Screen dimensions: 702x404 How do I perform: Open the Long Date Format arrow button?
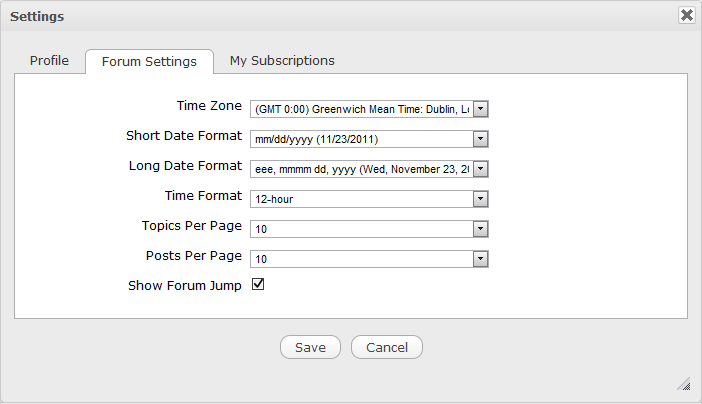480,169
